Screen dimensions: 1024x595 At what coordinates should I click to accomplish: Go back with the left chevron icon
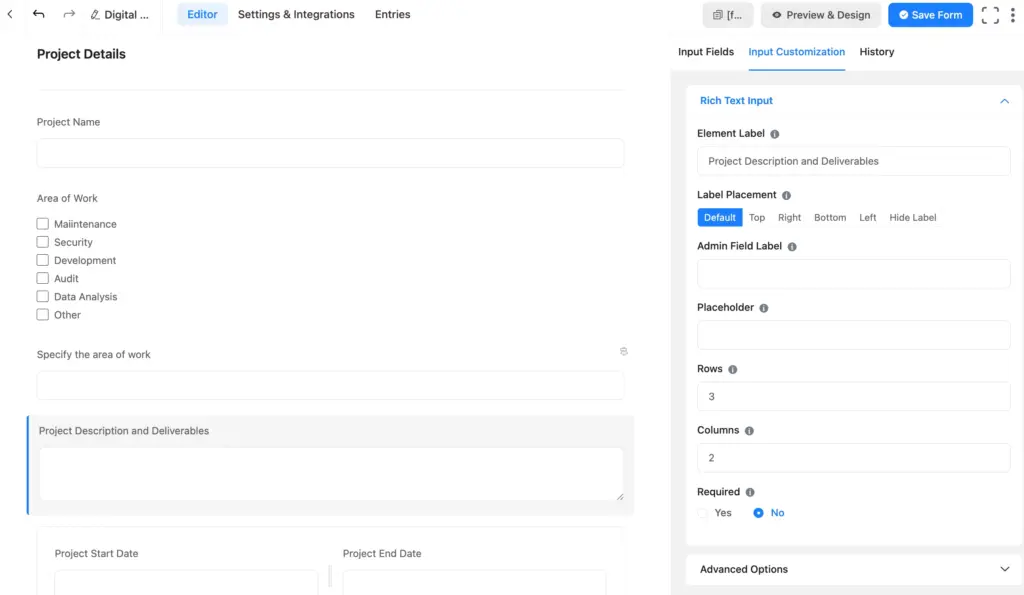(10, 14)
